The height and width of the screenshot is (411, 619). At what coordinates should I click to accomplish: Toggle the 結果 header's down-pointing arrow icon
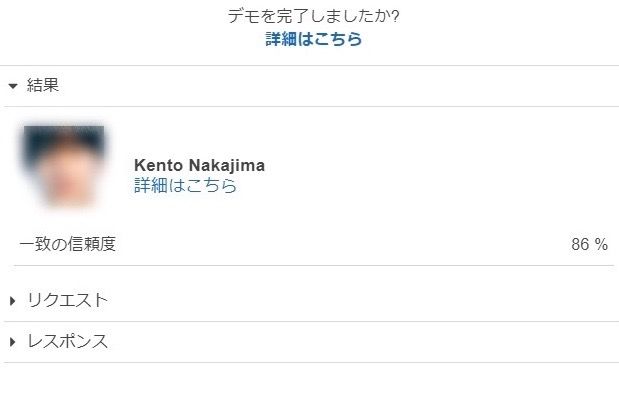click(x=13, y=86)
